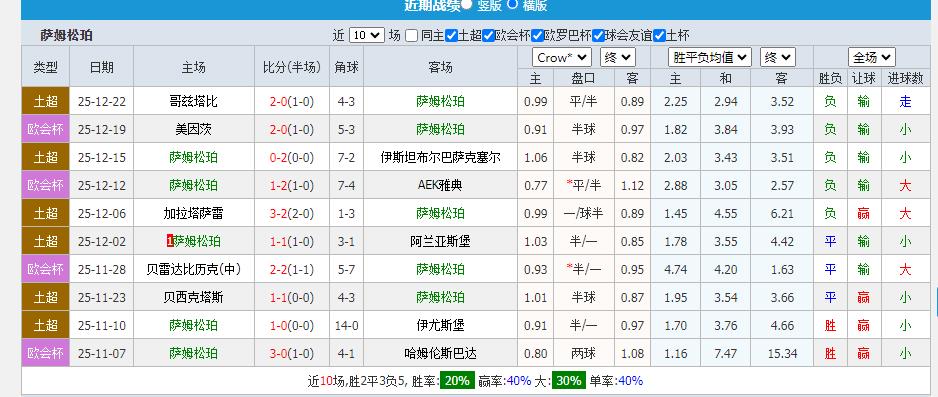Uncheck the 球会友谊 checkbox
The image size is (938, 397).
[598, 35]
